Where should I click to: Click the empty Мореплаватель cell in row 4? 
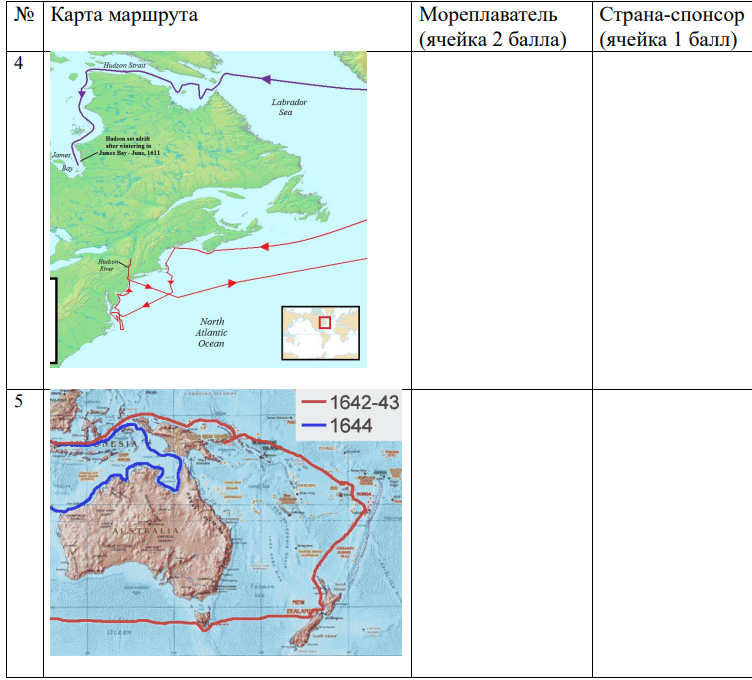pyautogui.click(x=501, y=220)
